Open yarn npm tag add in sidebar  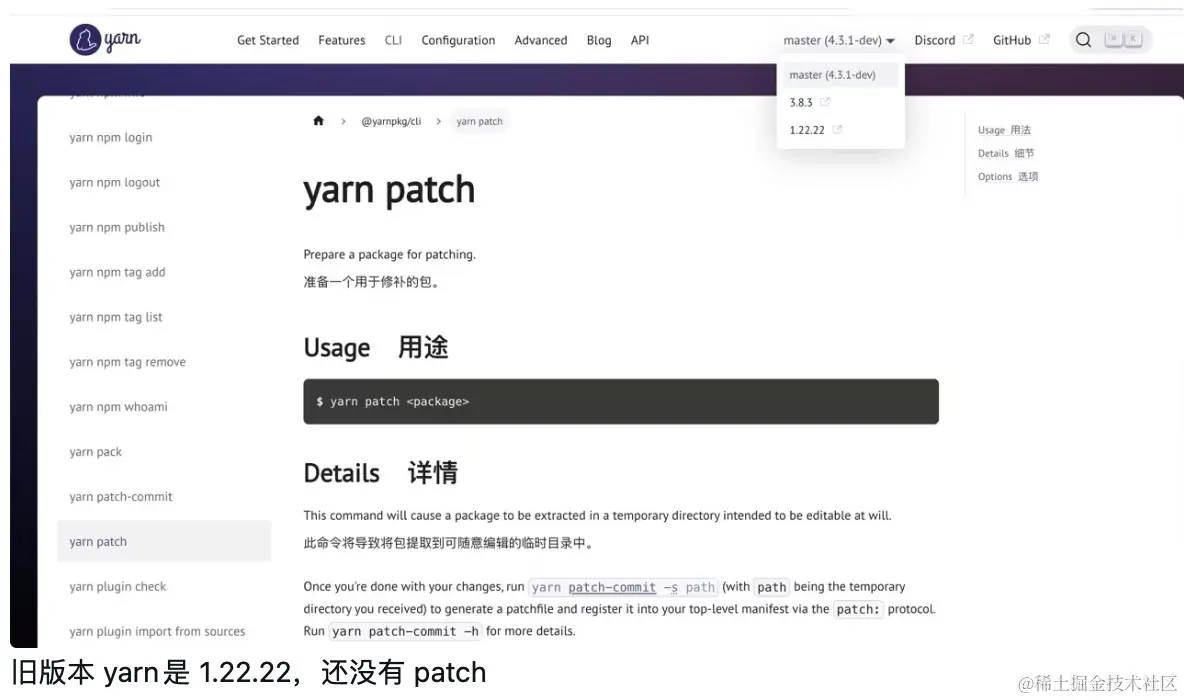point(117,272)
